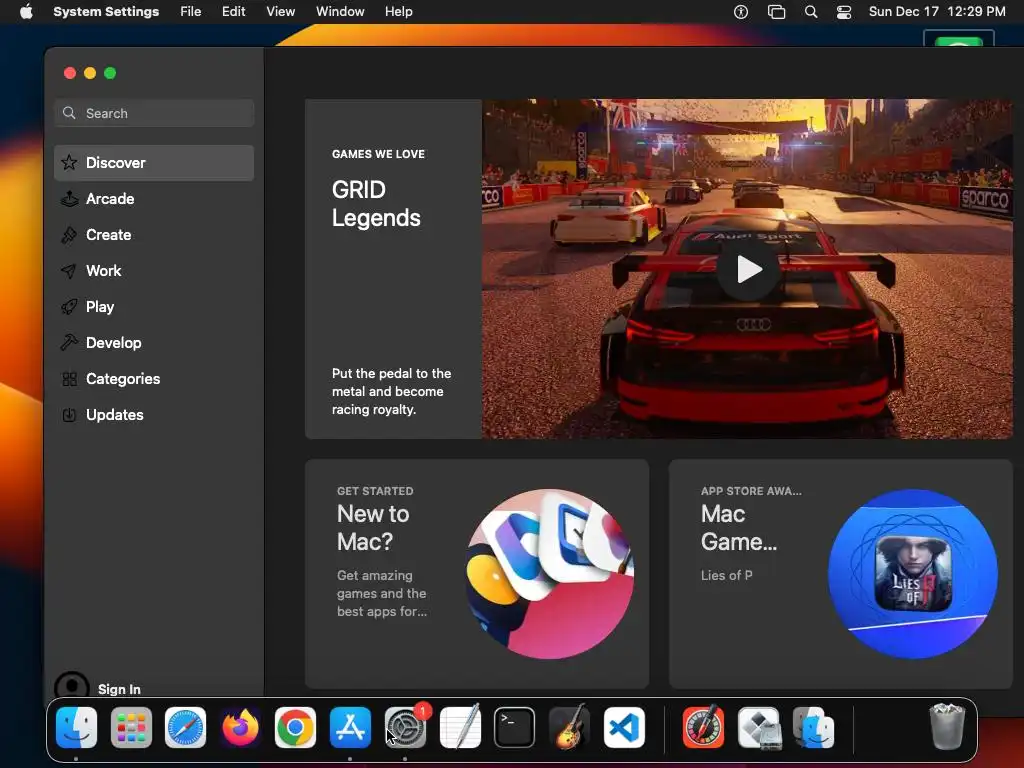Open the Discover section in the sidebar
The height and width of the screenshot is (768, 1024).
pos(154,163)
